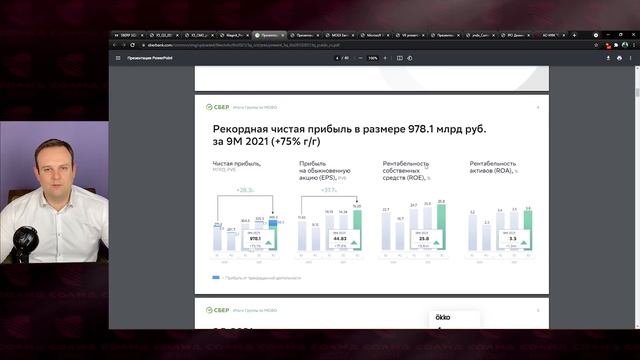Click the Рентабельность собственных средств (ROE) title
Image resolution: width=640 pixels, height=360 pixels.
point(407,171)
